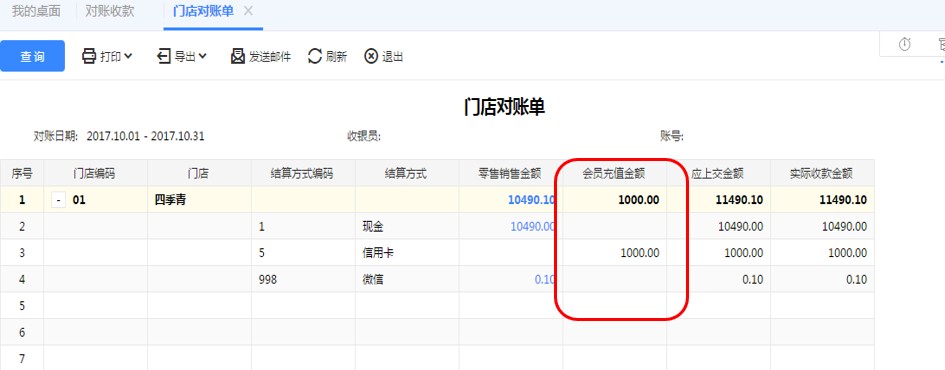The image size is (945, 370).
Task: Switch to the 对账收款 tab
Action: [x=110, y=11]
